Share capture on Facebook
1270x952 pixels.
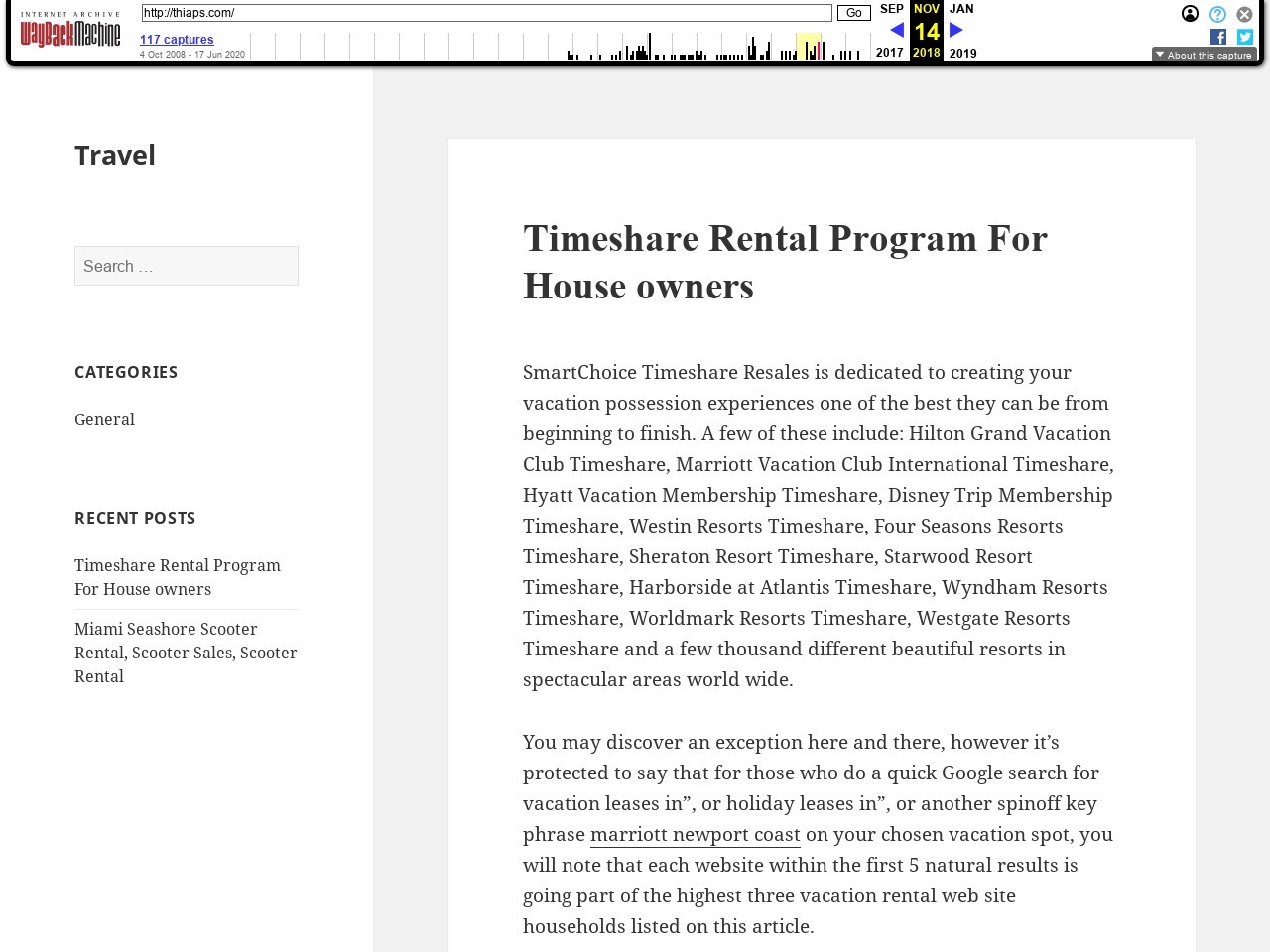[1217, 37]
